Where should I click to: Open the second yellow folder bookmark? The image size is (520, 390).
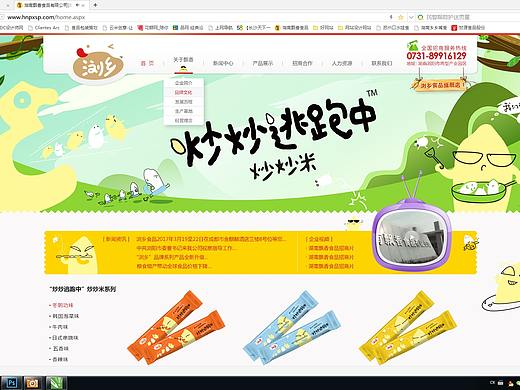coord(355,28)
